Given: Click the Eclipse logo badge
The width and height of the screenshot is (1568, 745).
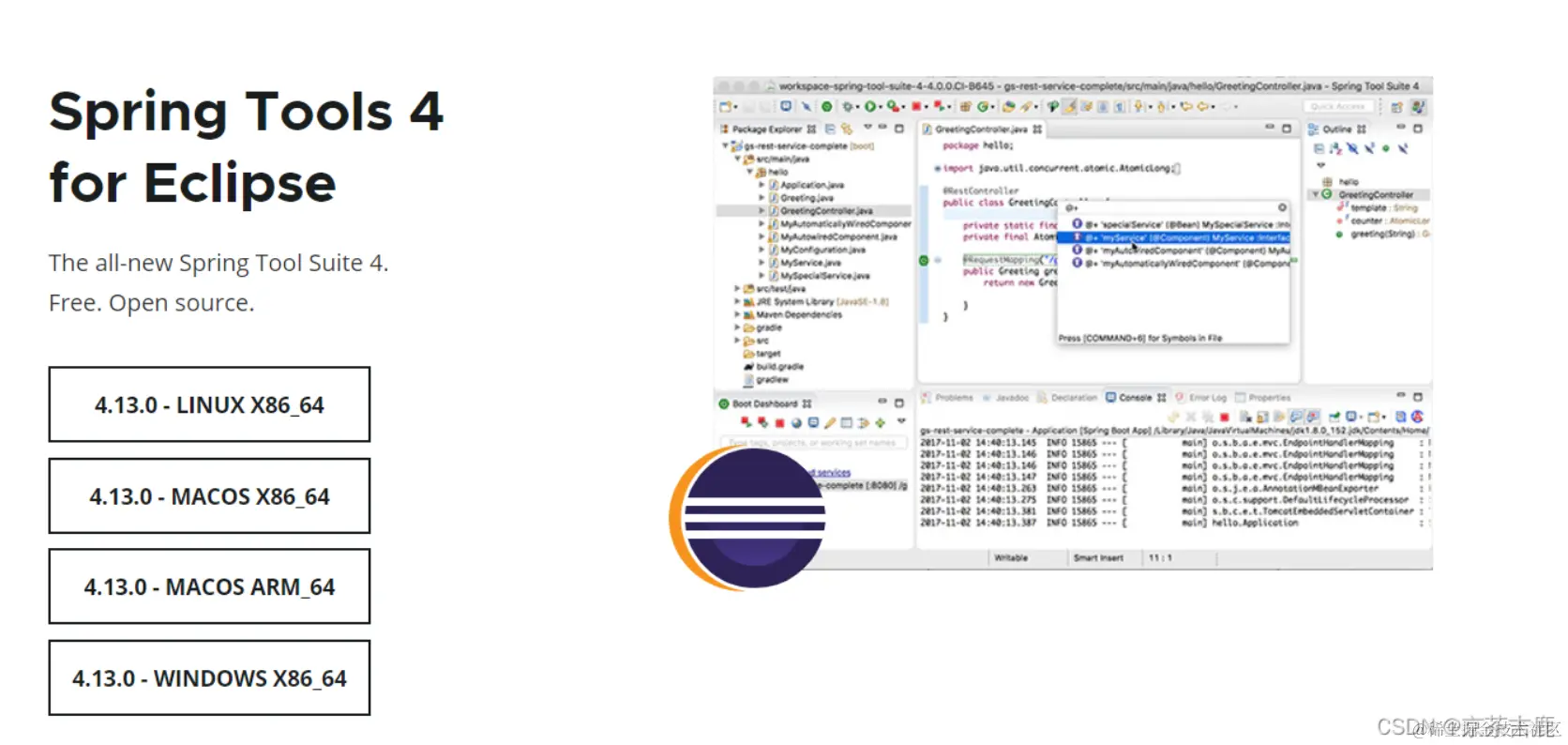Looking at the screenshot, I should [x=748, y=519].
